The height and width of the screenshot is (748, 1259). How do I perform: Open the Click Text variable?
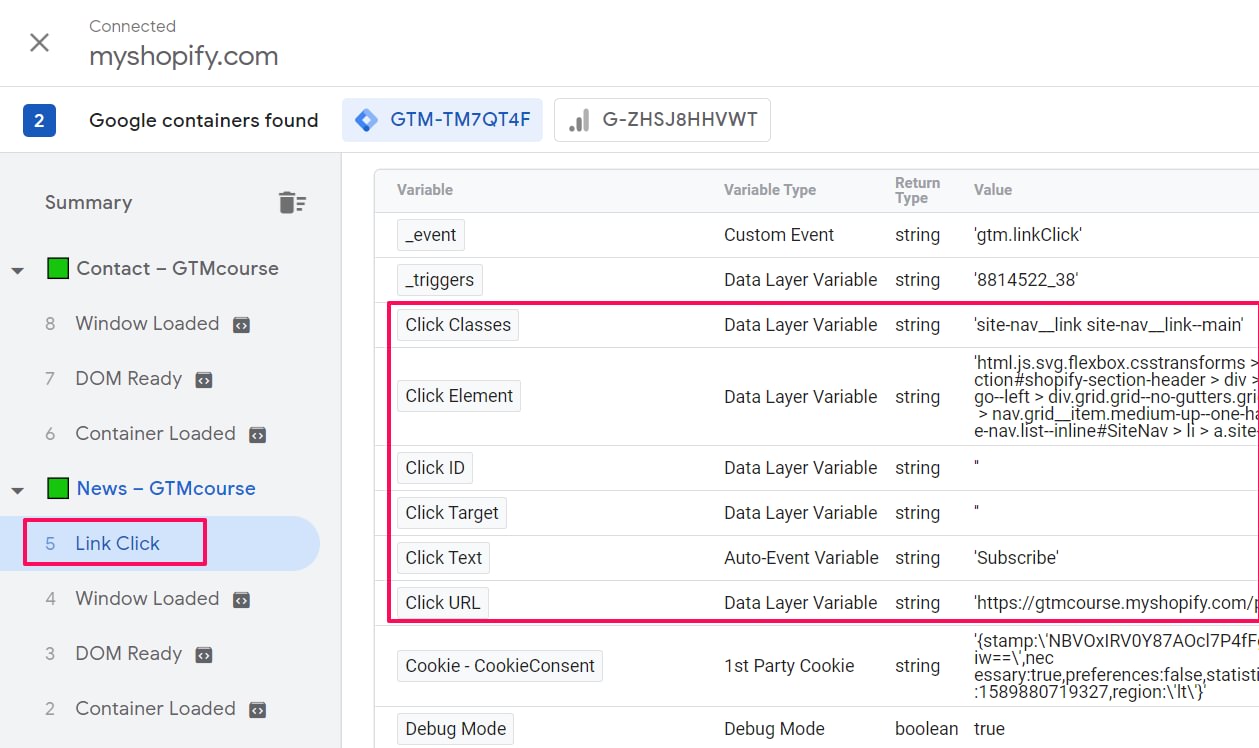(444, 558)
